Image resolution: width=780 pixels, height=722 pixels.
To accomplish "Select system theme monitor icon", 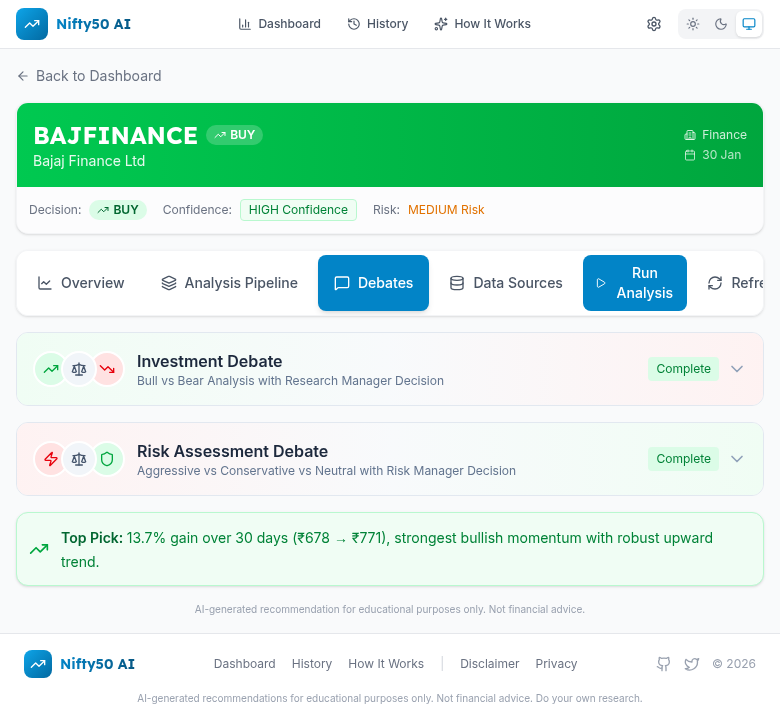I will (x=748, y=24).
